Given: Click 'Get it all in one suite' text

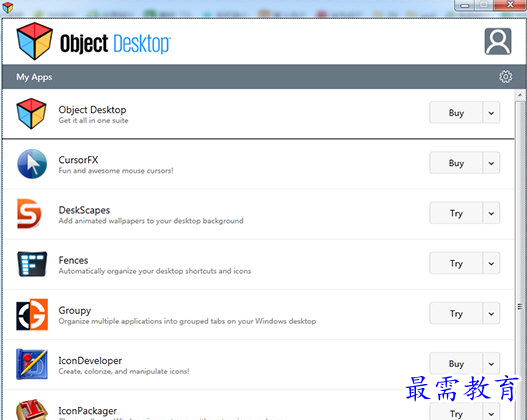Looking at the screenshot, I should pyautogui.click(x=93, y=120).
